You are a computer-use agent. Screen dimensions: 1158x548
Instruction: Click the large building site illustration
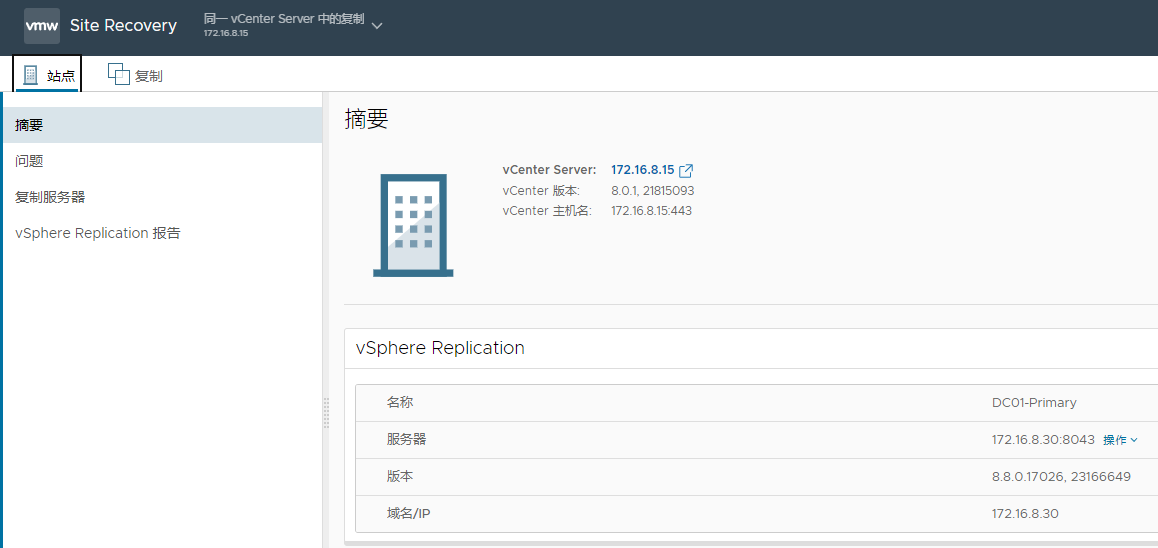click(x=413, y=225)
